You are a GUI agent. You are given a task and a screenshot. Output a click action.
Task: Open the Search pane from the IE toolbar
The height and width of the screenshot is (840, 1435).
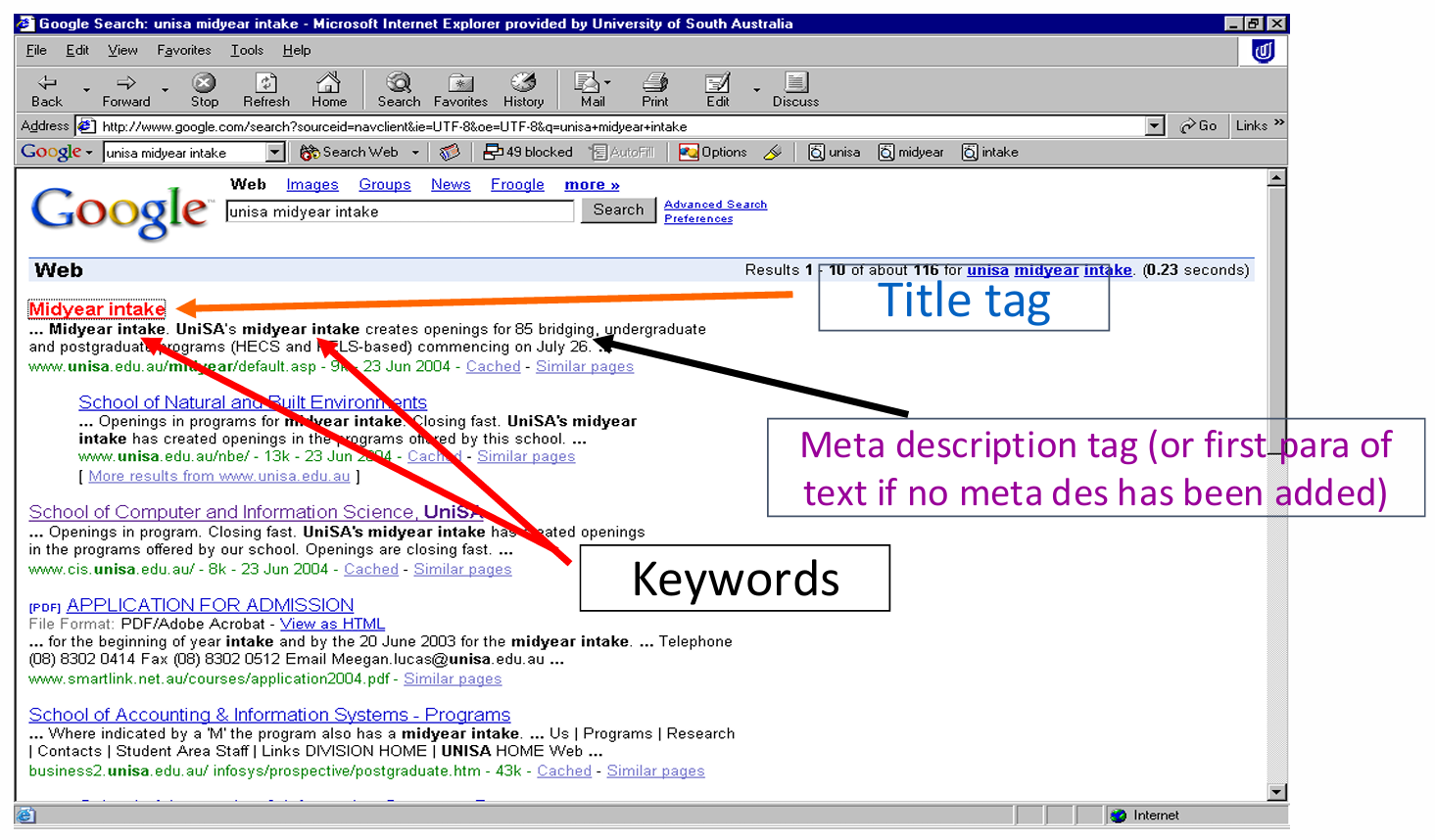coord(399,90)
